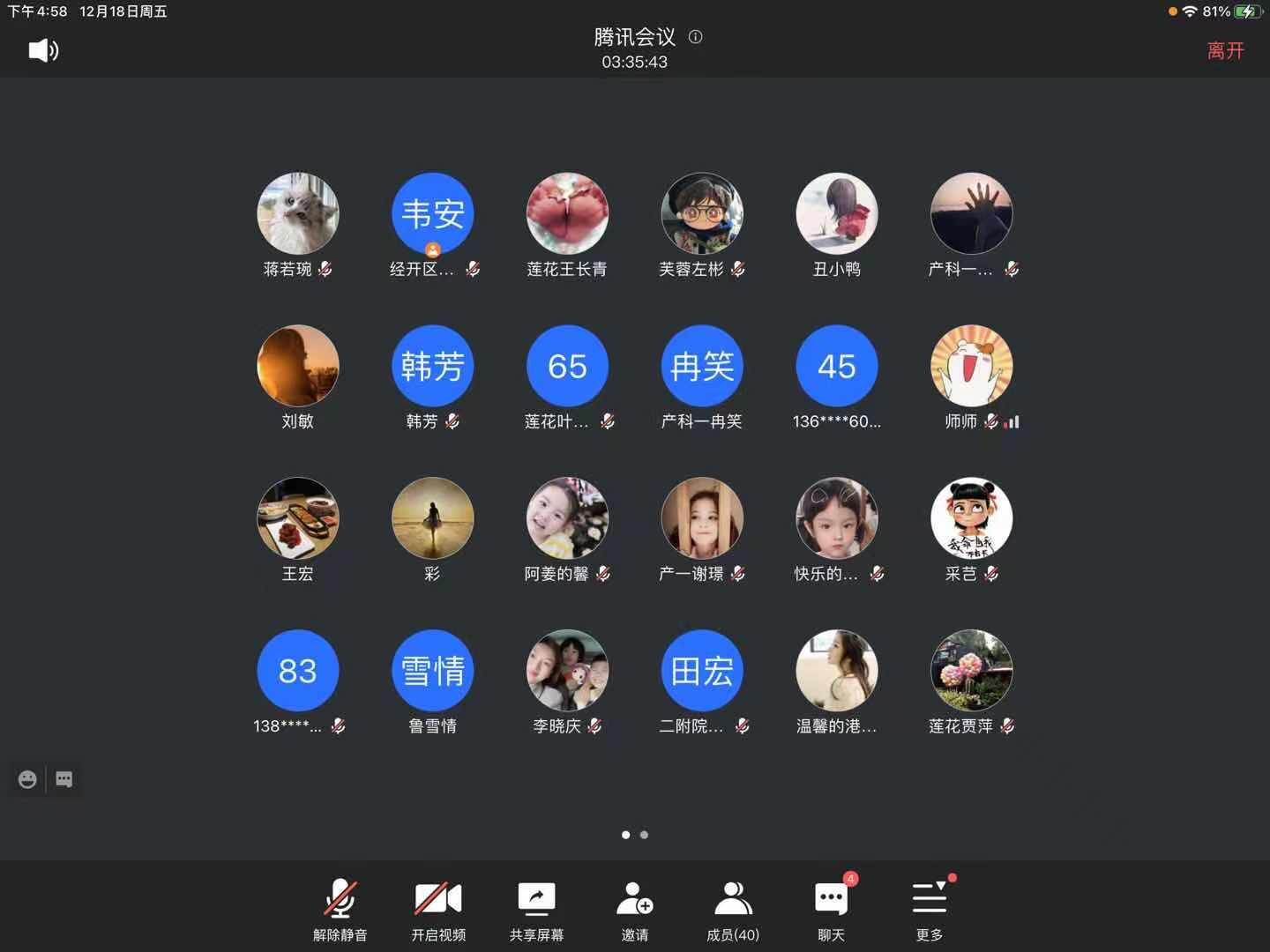Click muted mic icon beside 阿姜的馨
The image size is (1270, 952).
pyautogui.click(x=603, y=574)
